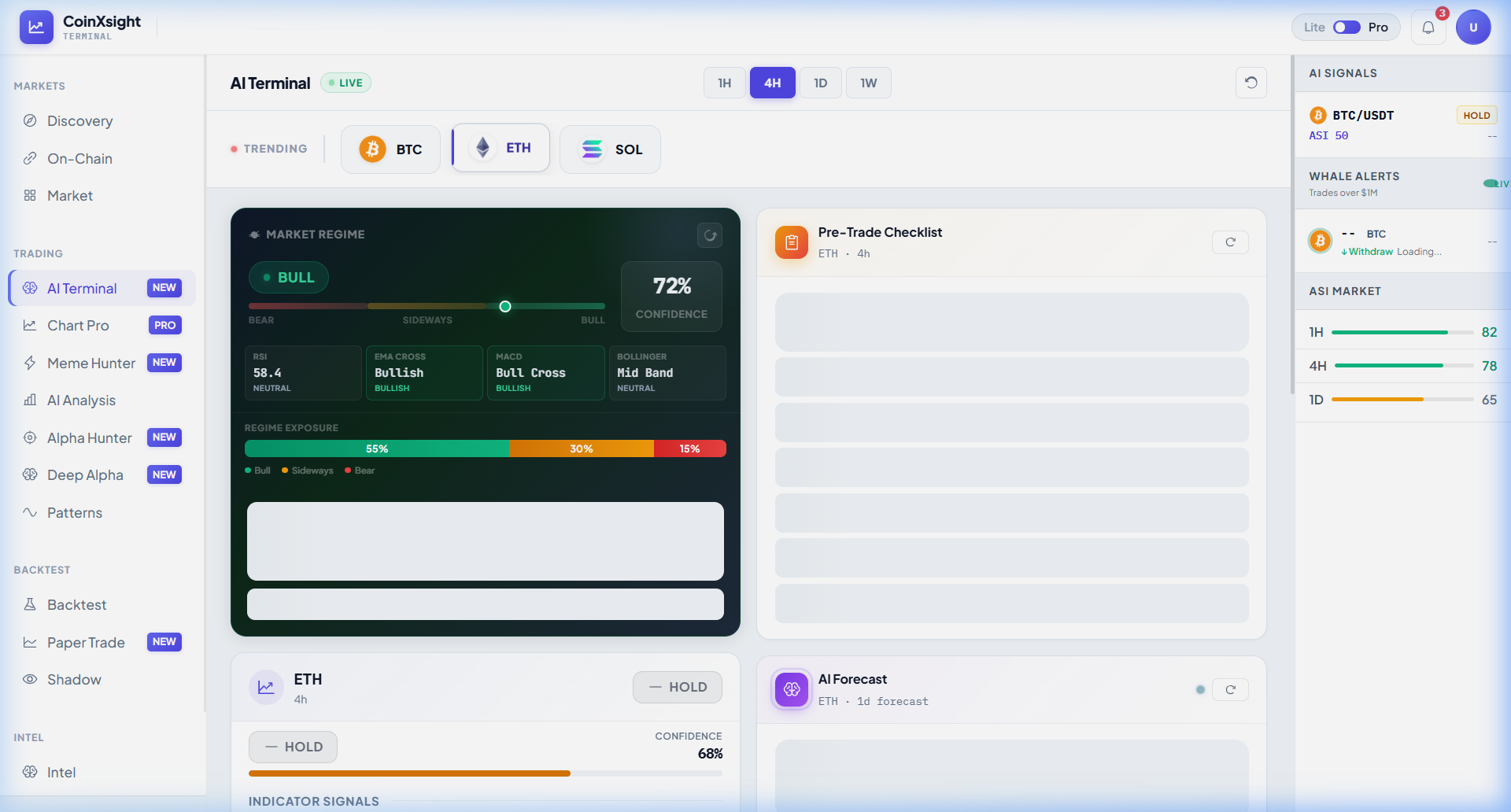The height and width of the screenshot is (812, 1511).
Task: Open Chart Pro in the sidebar
Action: [102, 326]
